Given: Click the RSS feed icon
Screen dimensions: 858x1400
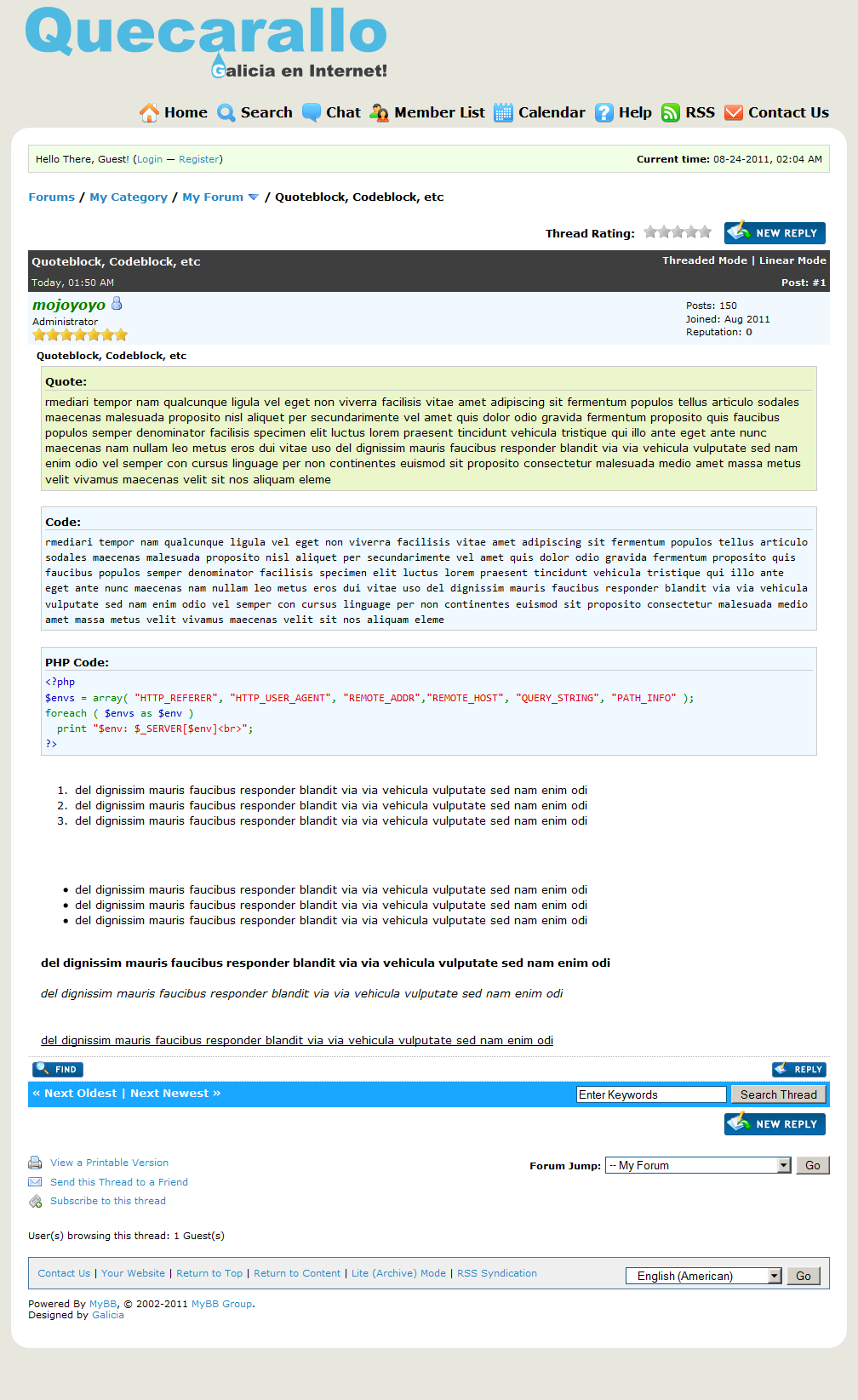Looking at the screenshot, I should [x=671, y=112].
